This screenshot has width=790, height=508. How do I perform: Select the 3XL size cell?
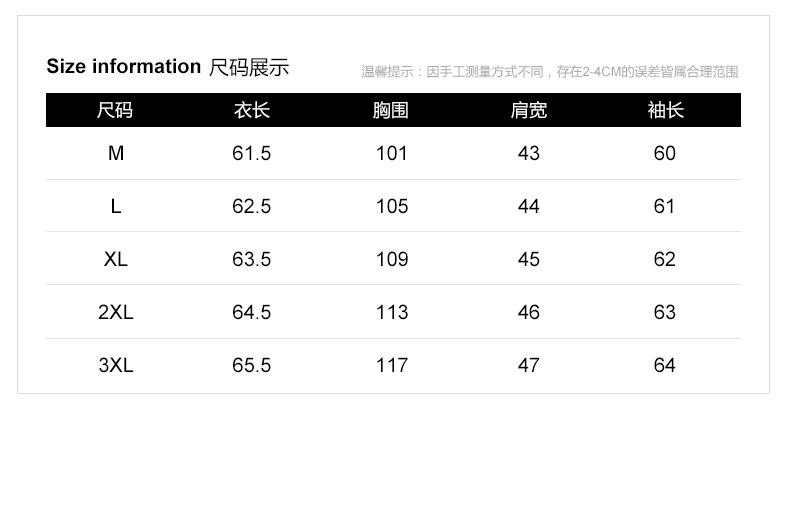pyautogui.click(x=116, y=365)
